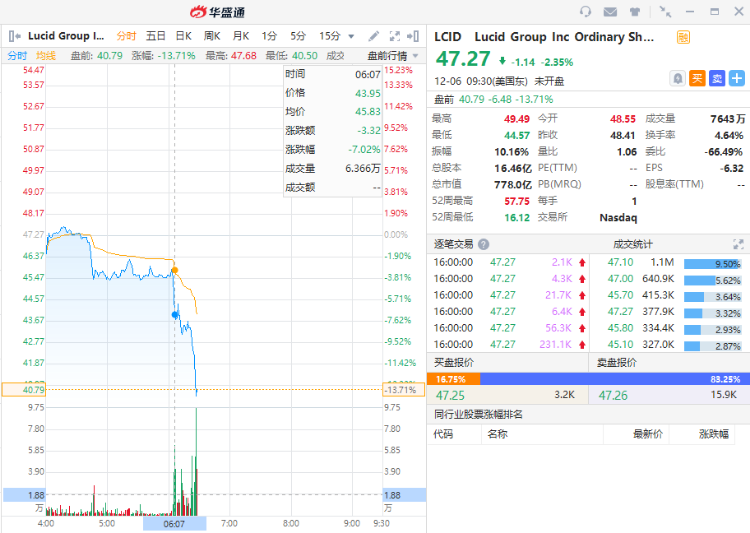Click the compact mode arrows icon in title bar
Image resolution: width=750 pixels, height=533 pixels.
point(665,11)
